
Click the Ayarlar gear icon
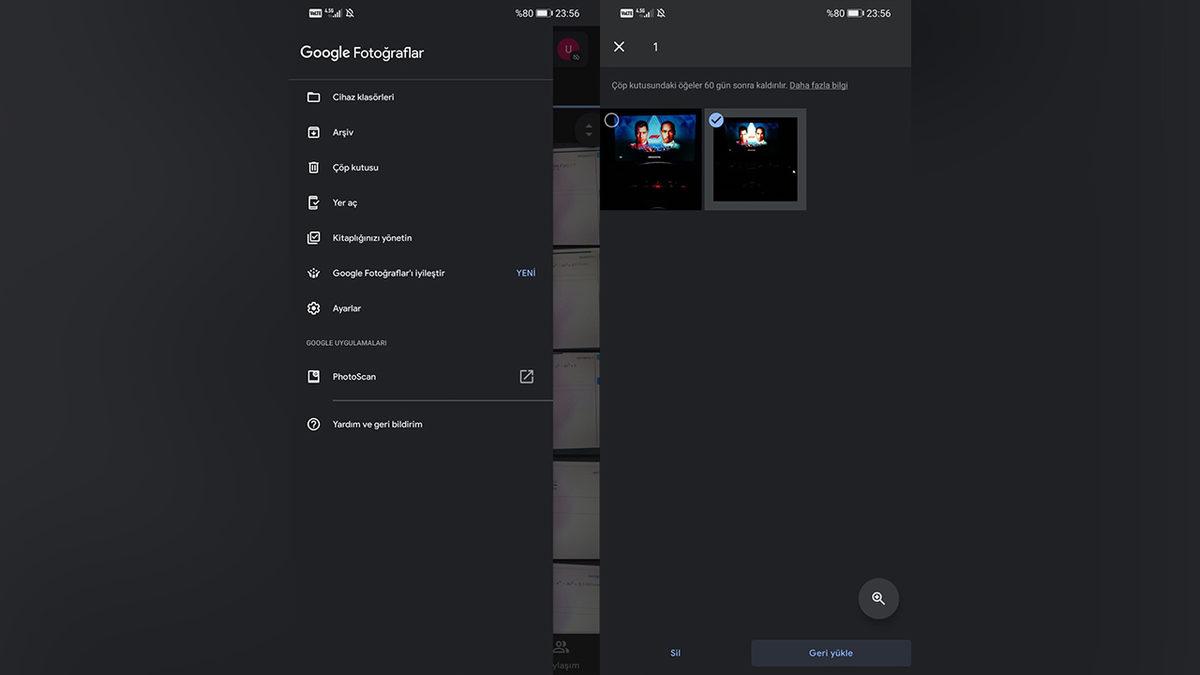[313, 309]
